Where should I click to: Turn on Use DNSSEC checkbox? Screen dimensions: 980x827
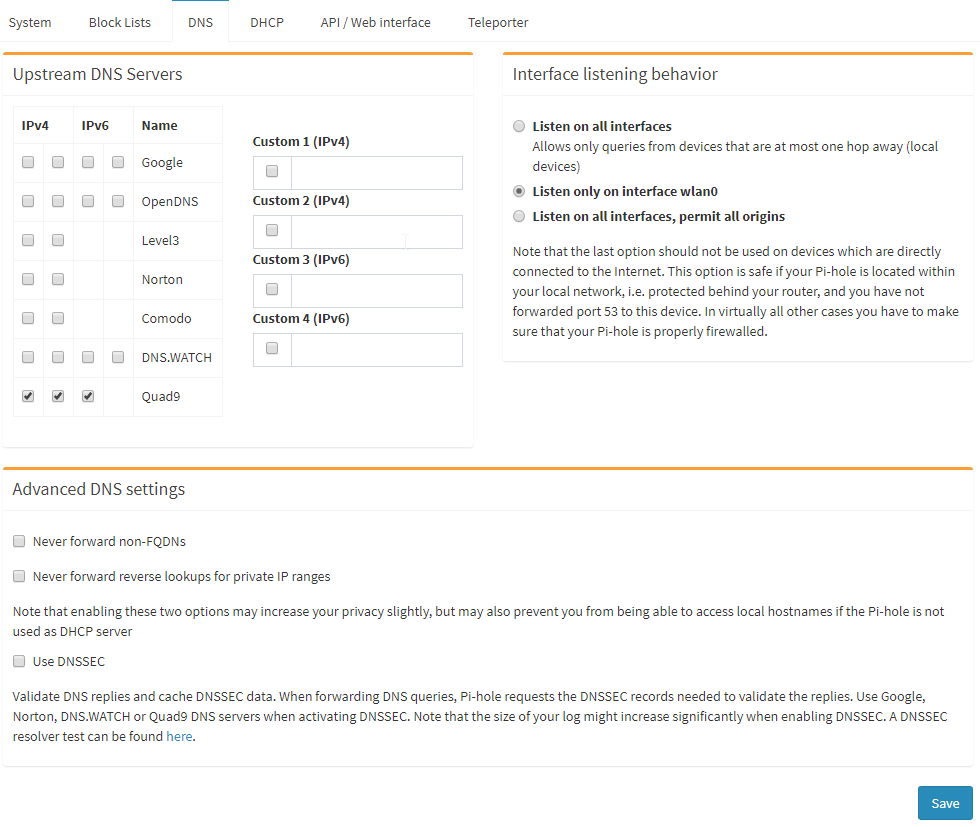[19, 661]
